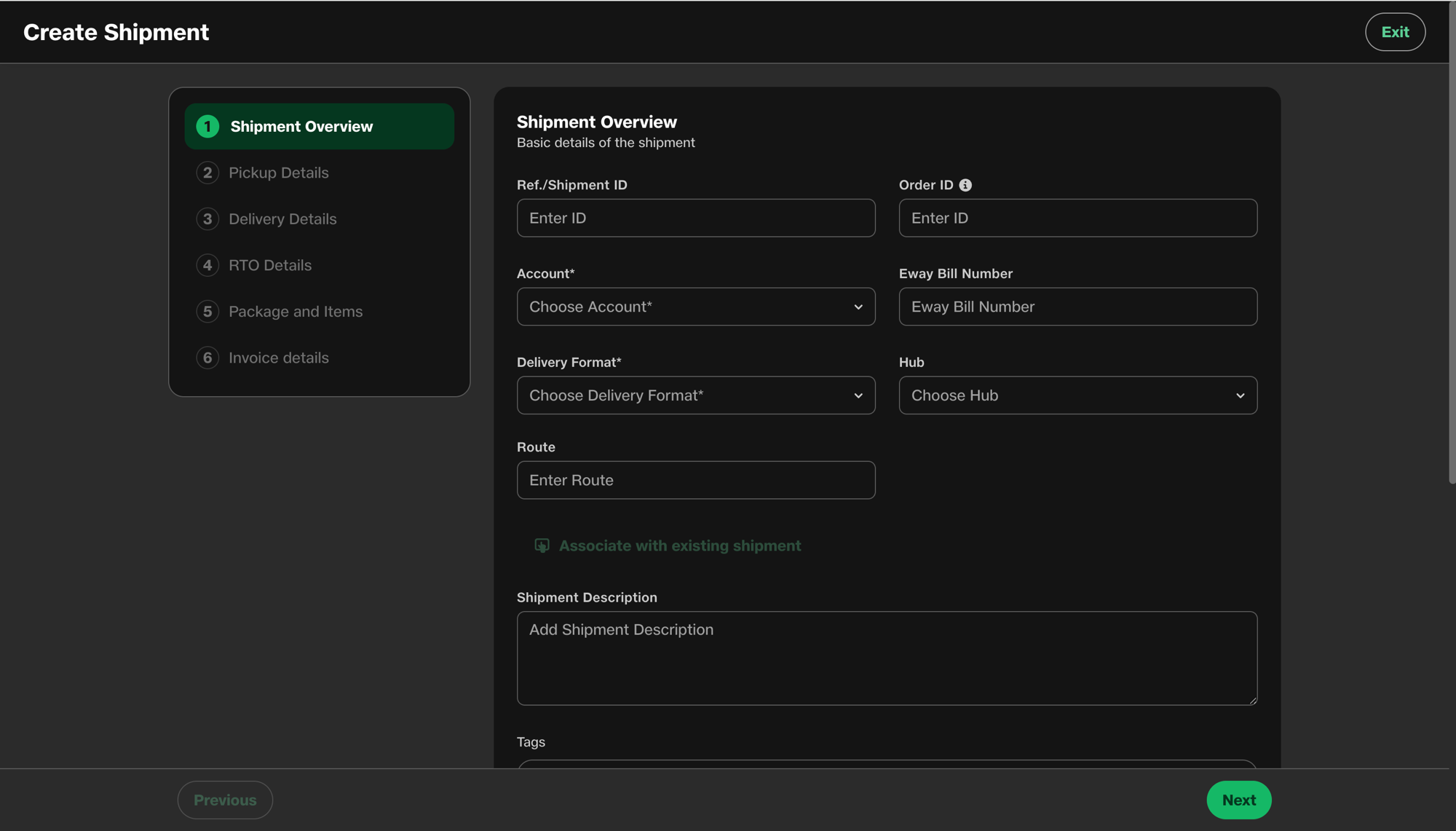This screenshot has width=1456, height=831.
Task: Click the Next button
Action: click(1239, 800)
